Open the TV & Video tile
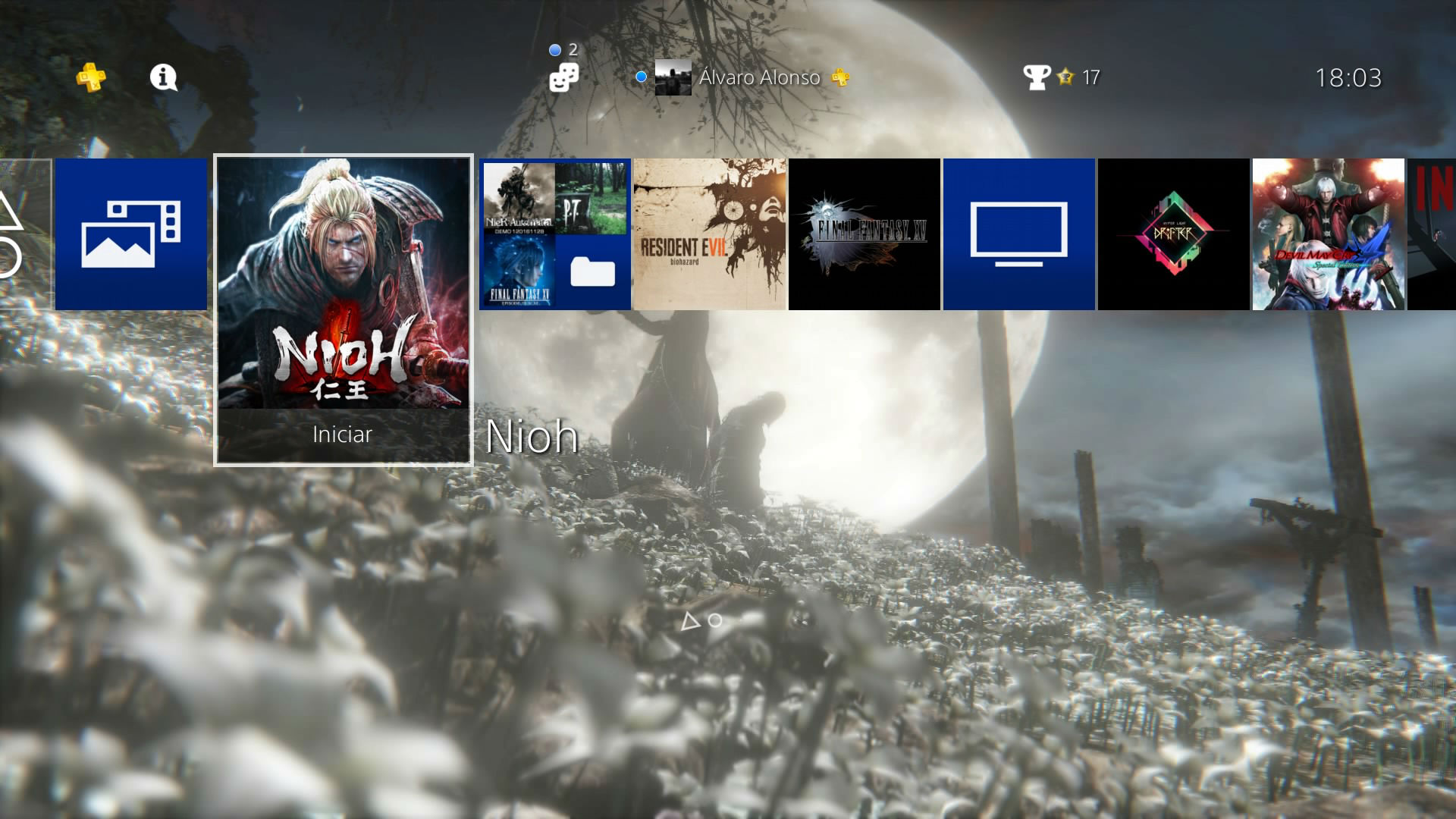This screenshot has height=819, width=1456. tap(1019, 234)
